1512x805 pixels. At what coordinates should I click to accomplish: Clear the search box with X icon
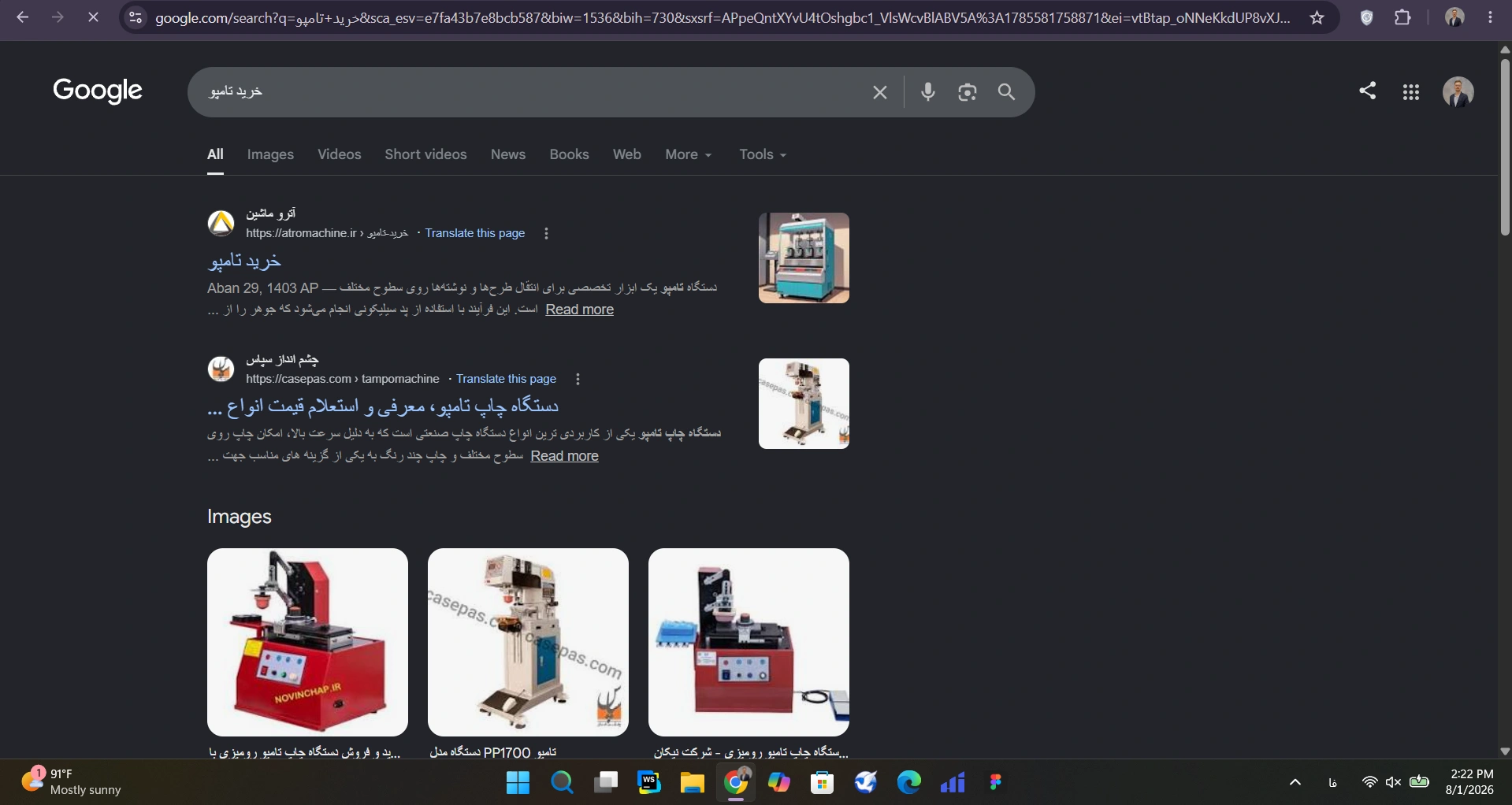(x=880, y=92)
